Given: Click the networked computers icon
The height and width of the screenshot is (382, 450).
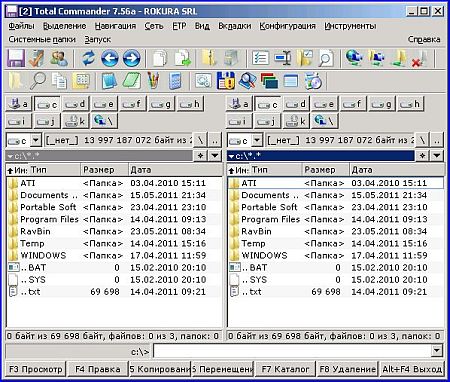Looking at the screenshot, I should pyautogui.click(x=376, y=59).
